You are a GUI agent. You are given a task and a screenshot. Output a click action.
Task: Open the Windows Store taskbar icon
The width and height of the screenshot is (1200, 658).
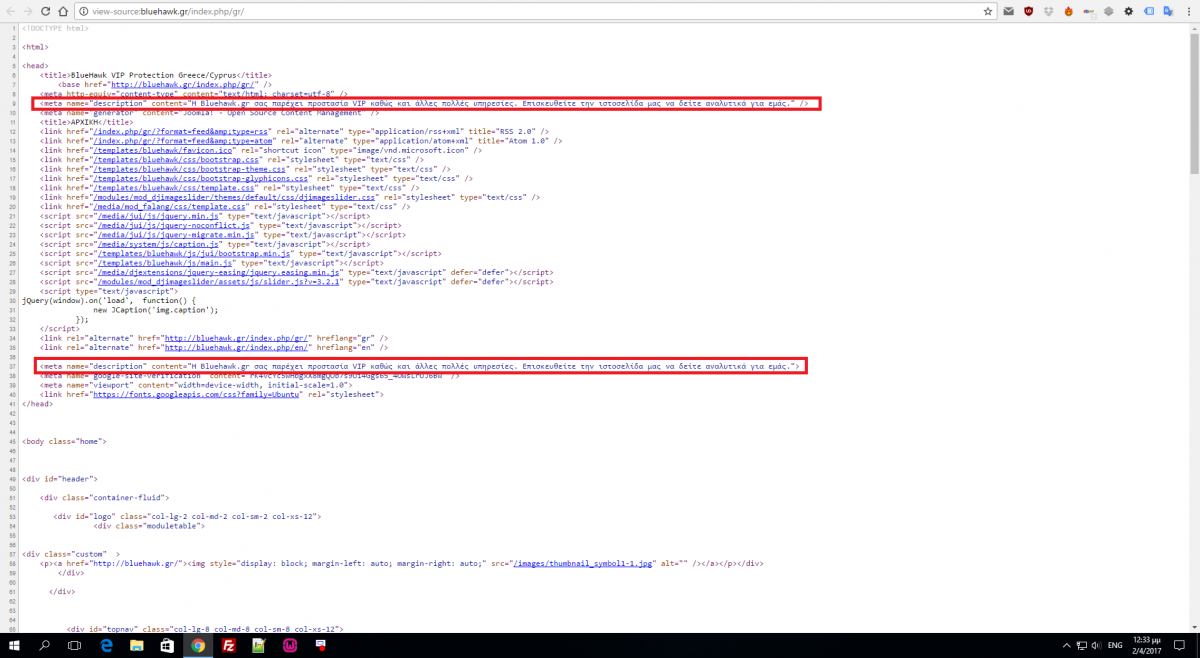click(167, 646)
